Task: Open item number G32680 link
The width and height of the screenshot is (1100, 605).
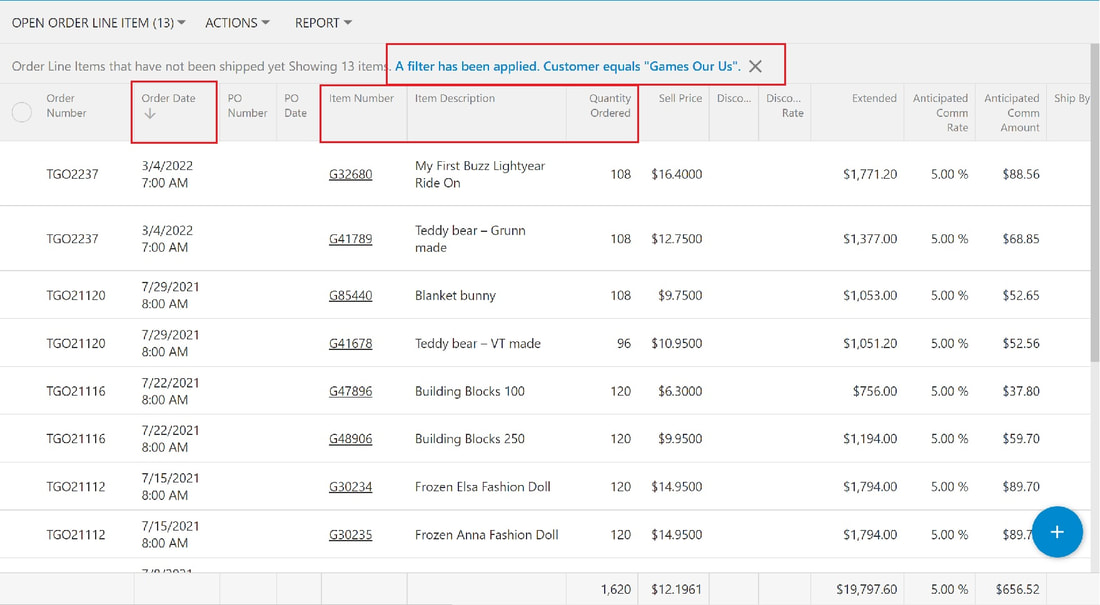Action: 350,174
